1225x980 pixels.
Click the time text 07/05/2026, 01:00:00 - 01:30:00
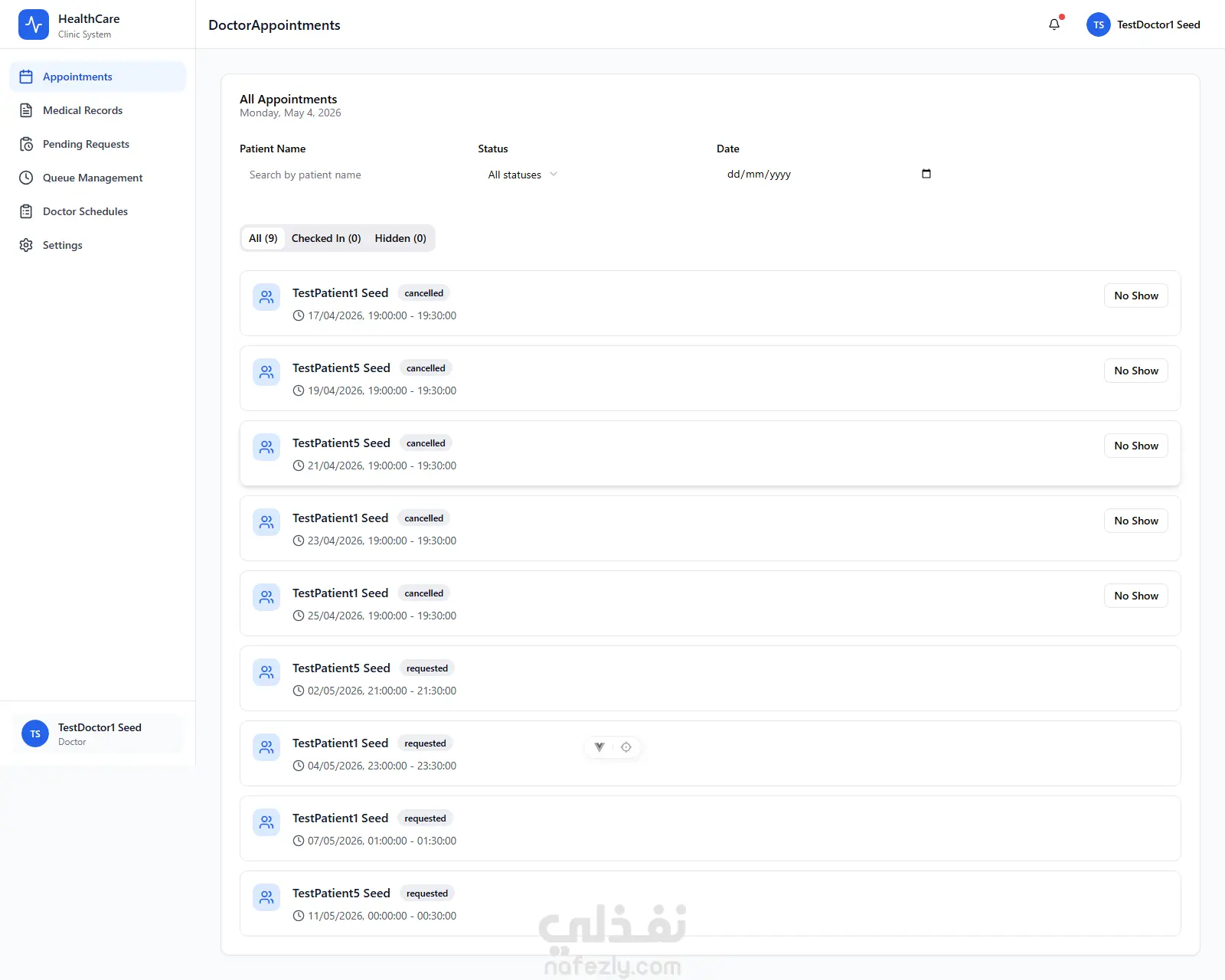tap(382, 841)
